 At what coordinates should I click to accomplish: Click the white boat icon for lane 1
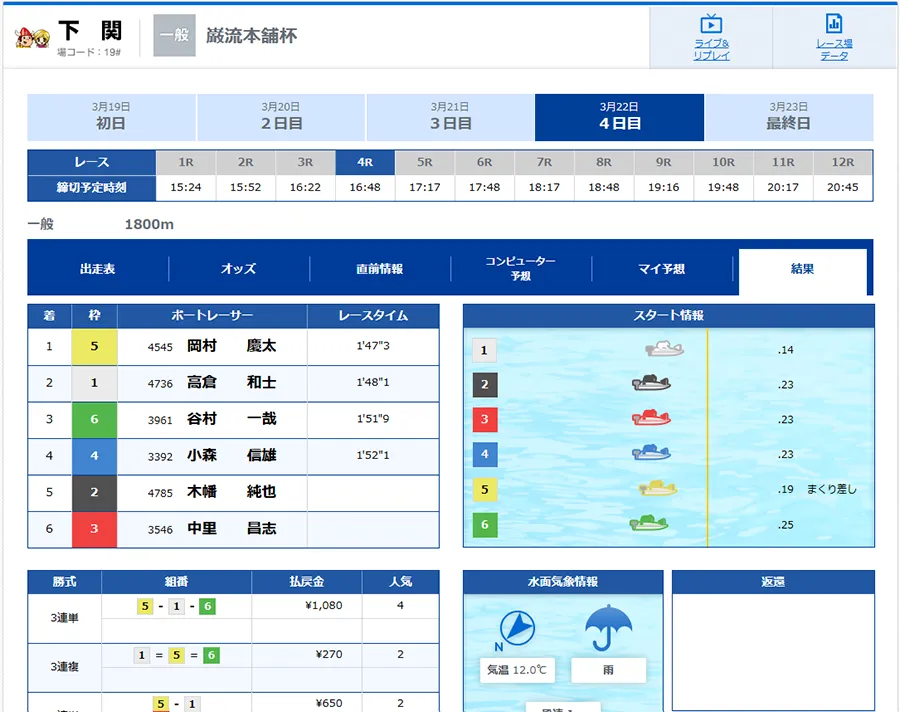(x=664, y=349)
